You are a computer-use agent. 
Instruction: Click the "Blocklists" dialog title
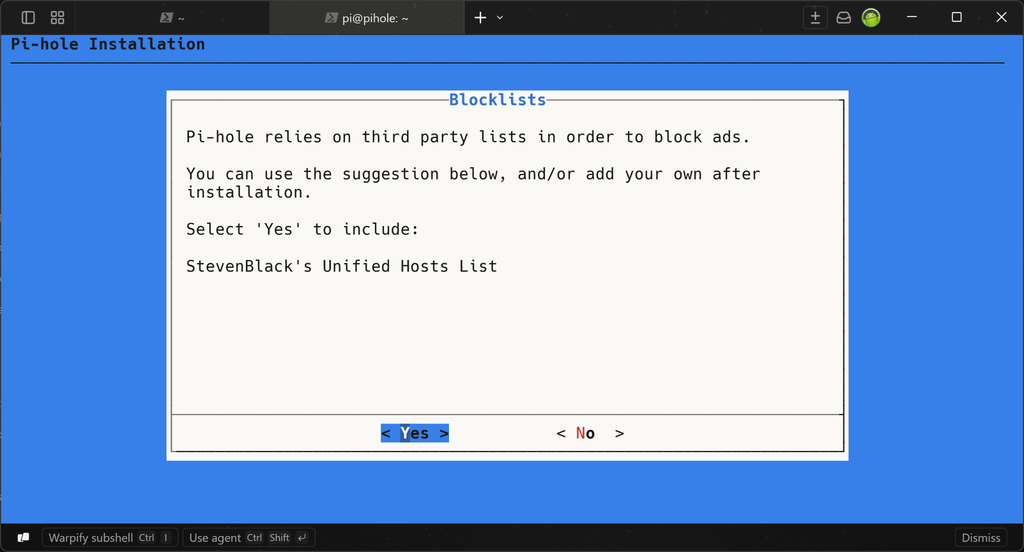498,99
